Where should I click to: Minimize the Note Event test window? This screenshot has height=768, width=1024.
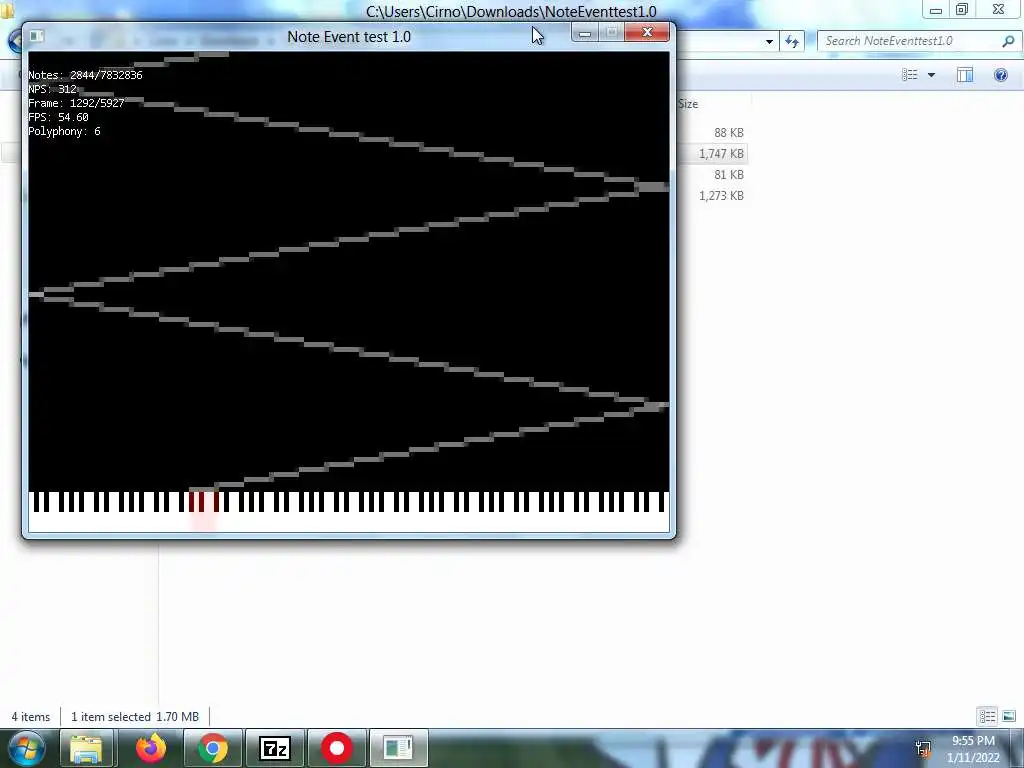point(585,33)
